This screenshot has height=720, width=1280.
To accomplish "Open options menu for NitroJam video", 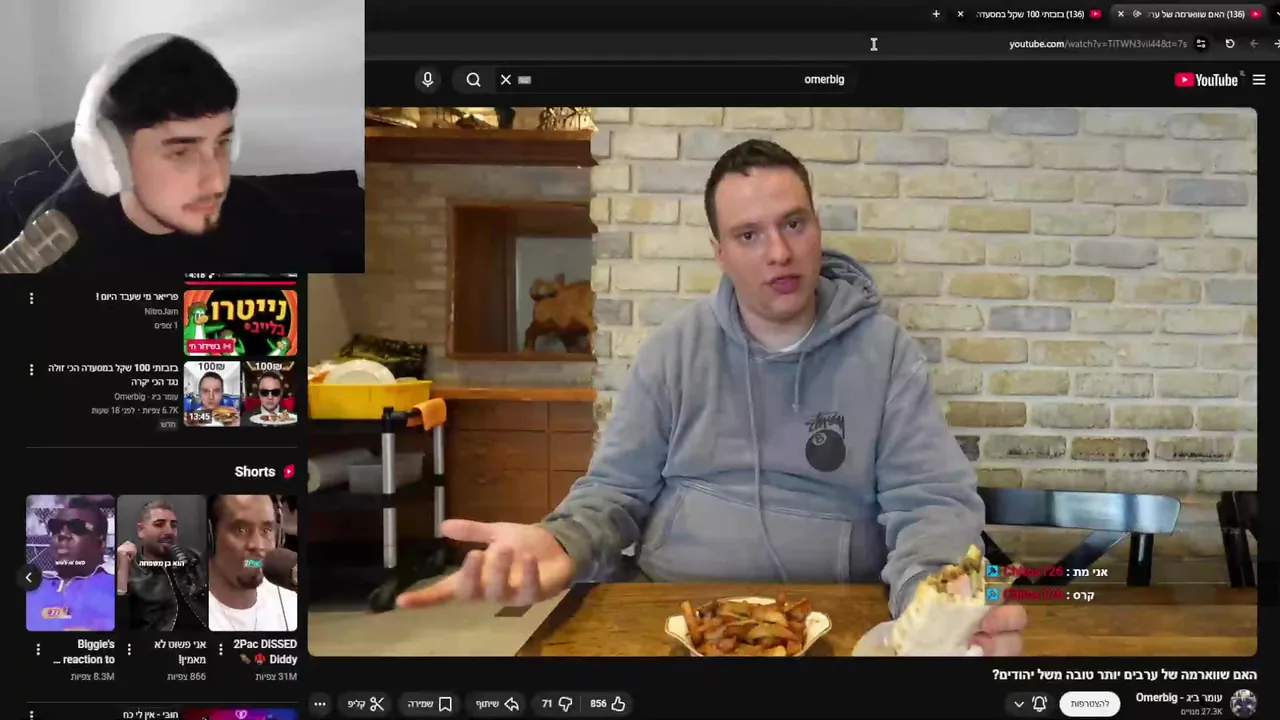I will pyautogui.click(x=31, y=298).
